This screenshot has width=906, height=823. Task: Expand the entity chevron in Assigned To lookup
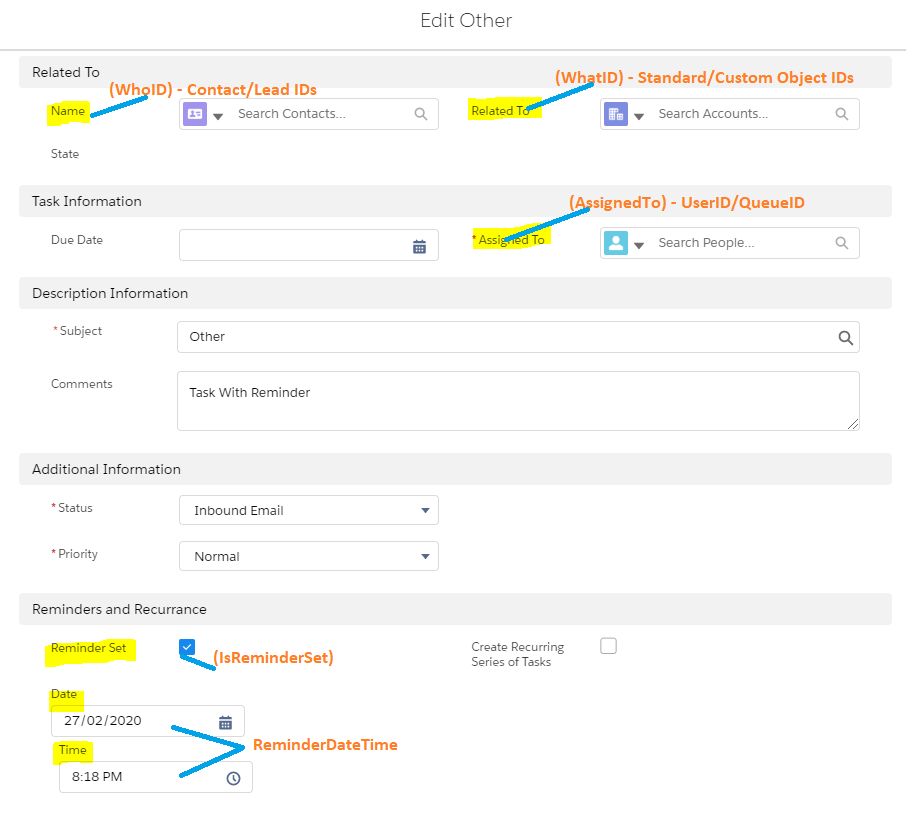[x=640, y=243]
